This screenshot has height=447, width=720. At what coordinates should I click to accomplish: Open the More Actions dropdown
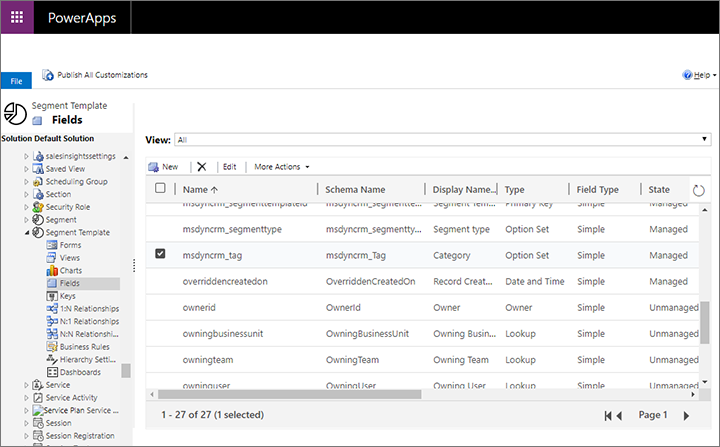point(281,167)
